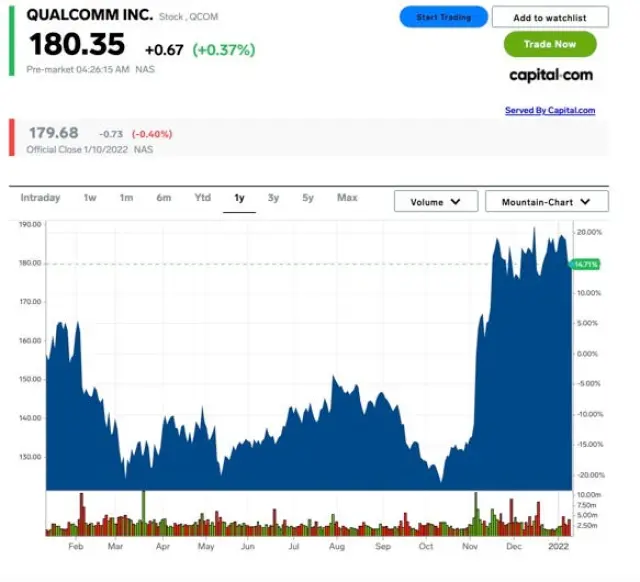Open the Served By Capital.com link

pos(550,110)
